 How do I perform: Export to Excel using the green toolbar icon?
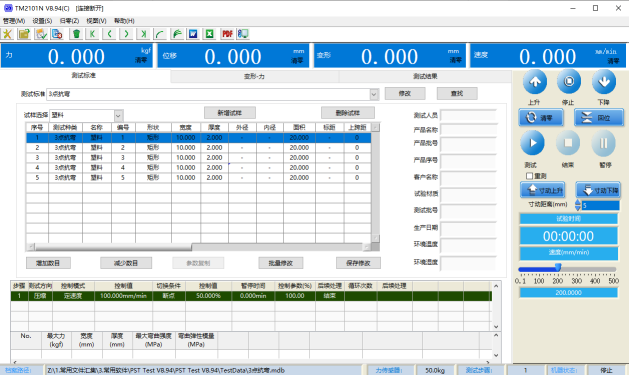209,34
